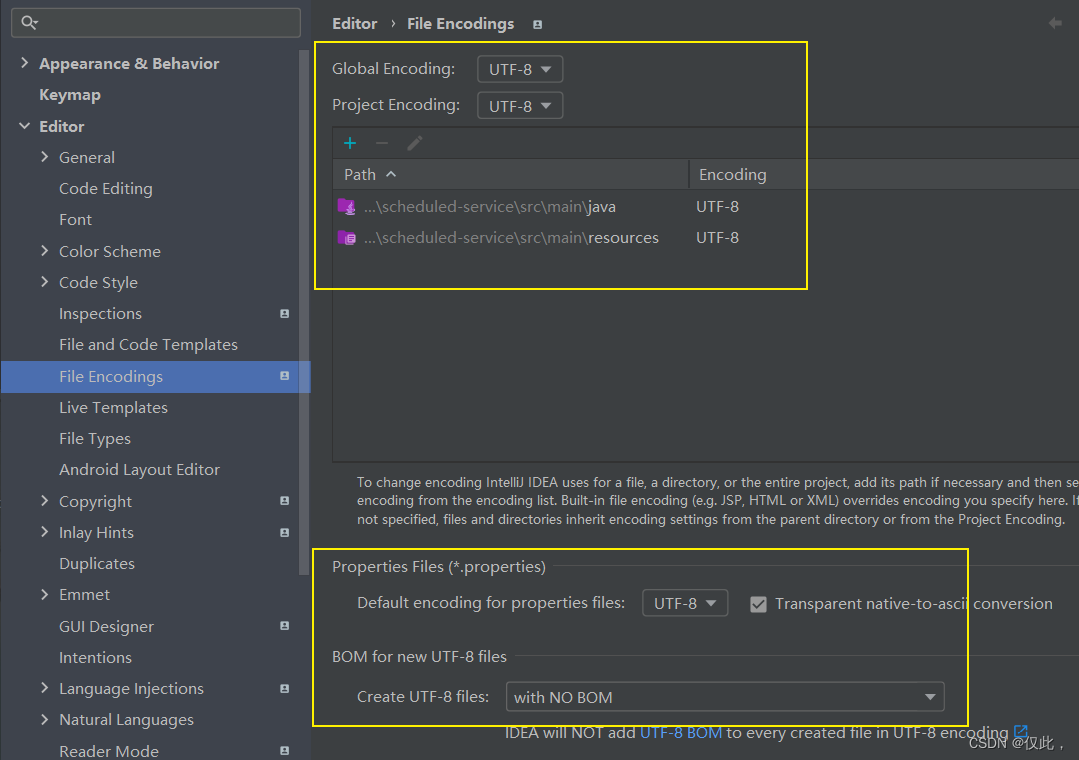The width and height of the screenshot is (1079, 760).
Task: Open Keymap settings page
Action: point(70,95)
